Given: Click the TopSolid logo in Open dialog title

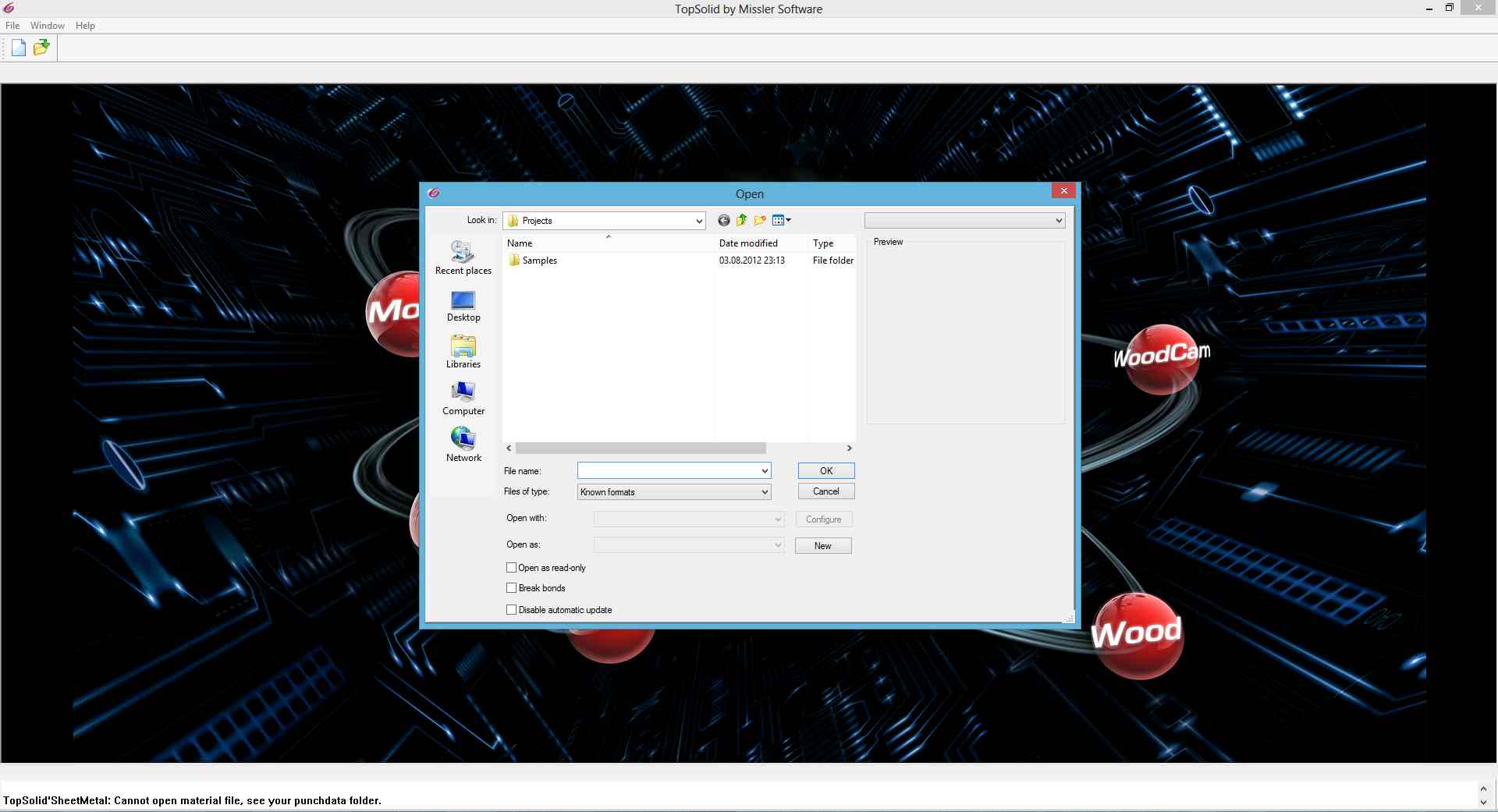Looking at the screenshot, I should [434, 193].
